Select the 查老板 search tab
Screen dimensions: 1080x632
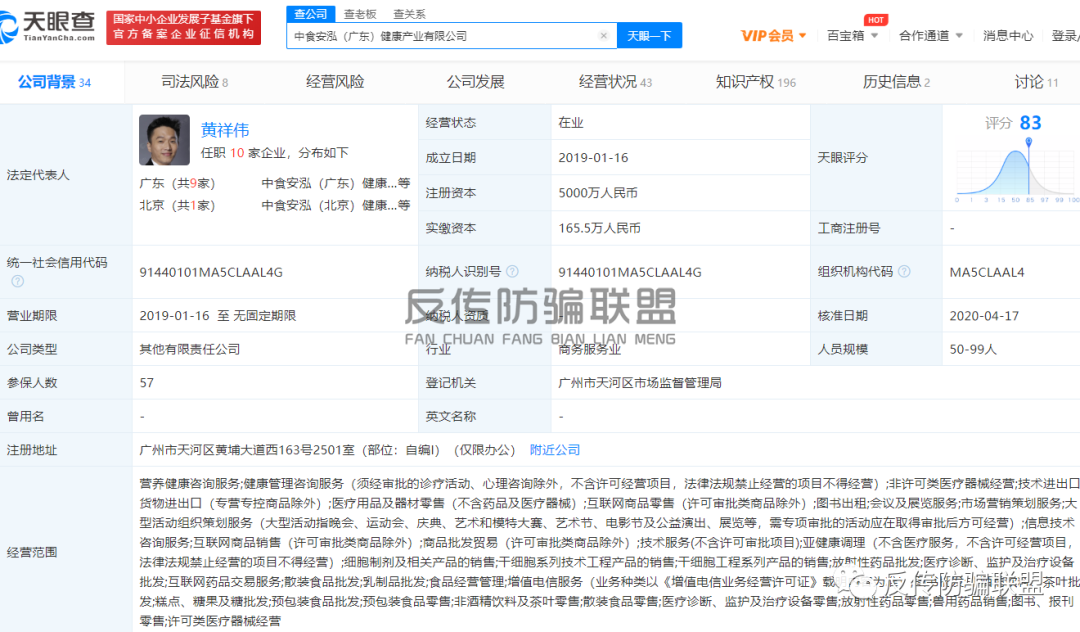point(360,14)
